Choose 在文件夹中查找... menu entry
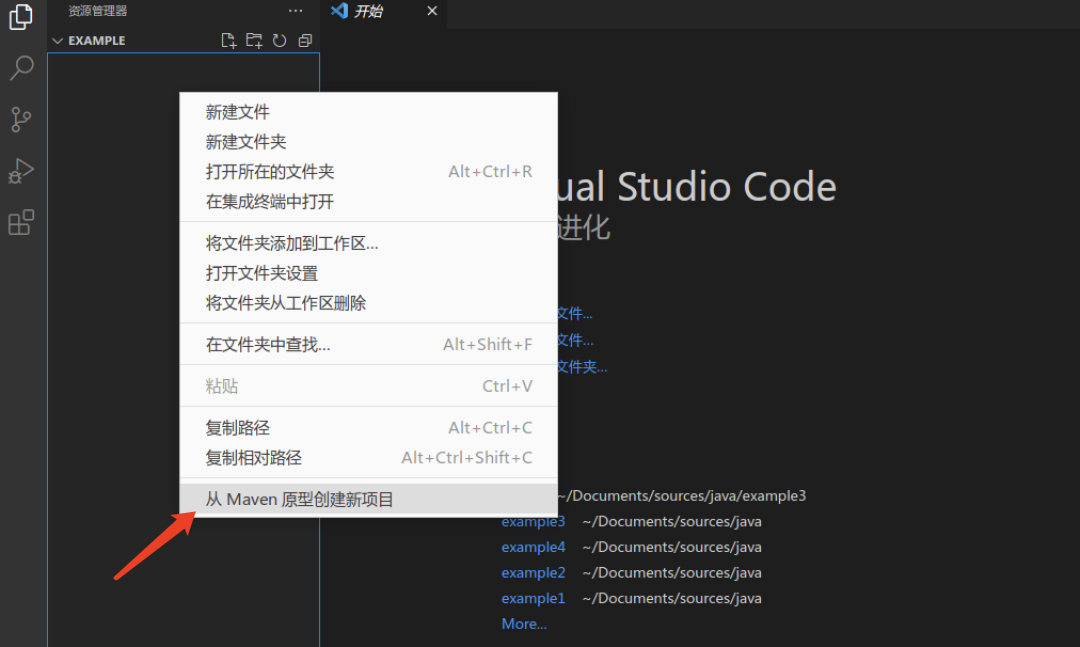The width and height of the screenshot is (1080, 647). (x=368, y=345)
